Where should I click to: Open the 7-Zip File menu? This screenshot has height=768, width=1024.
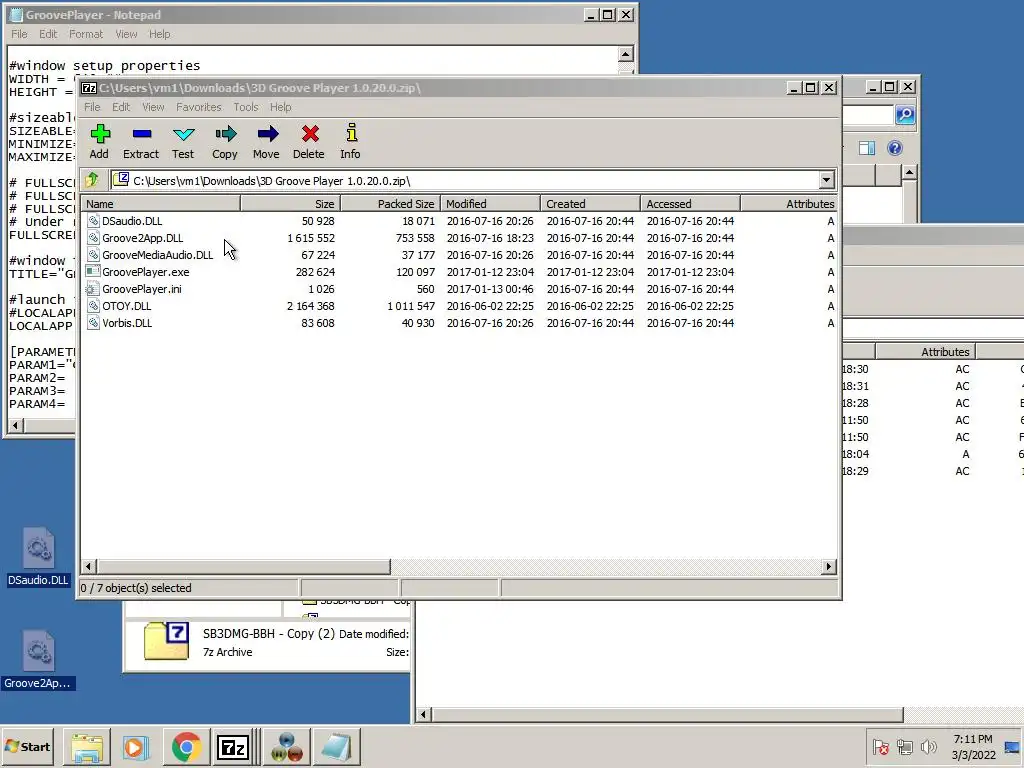(92, 107)
